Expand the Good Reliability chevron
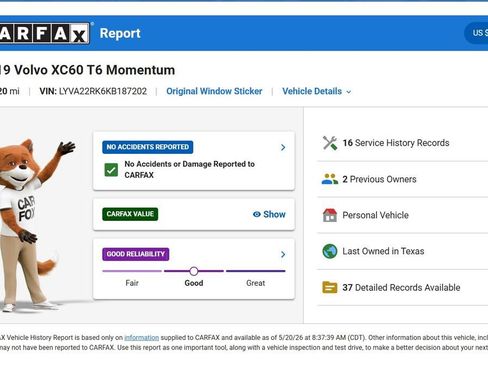The width and height of the screenshot is (488, 366). pyautogui.click(x=283, y=254)
